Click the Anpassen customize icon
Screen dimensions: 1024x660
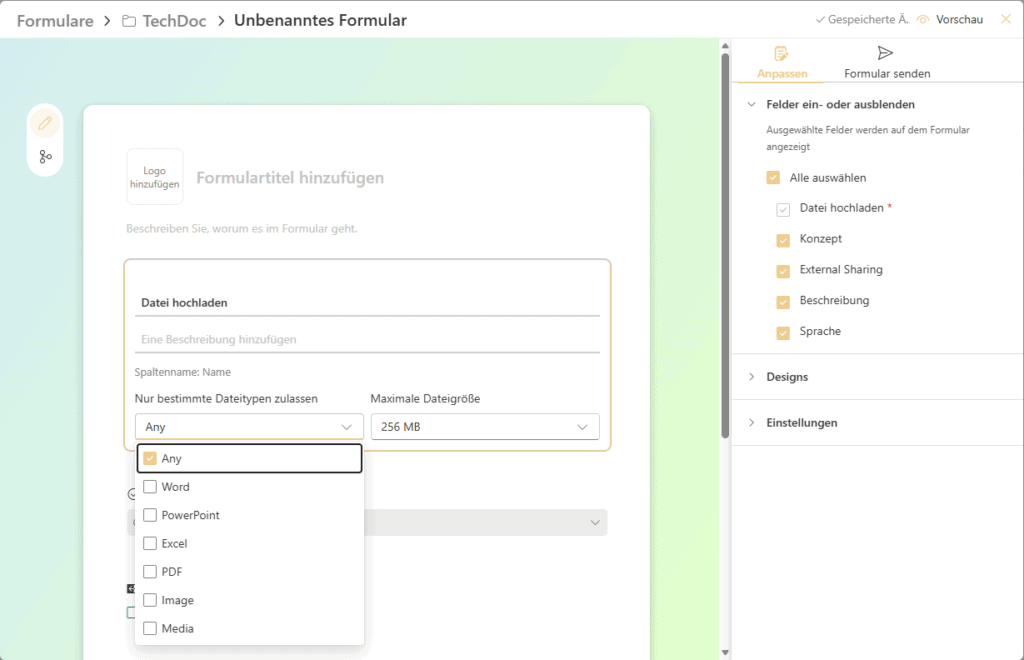tap(781, 54)
